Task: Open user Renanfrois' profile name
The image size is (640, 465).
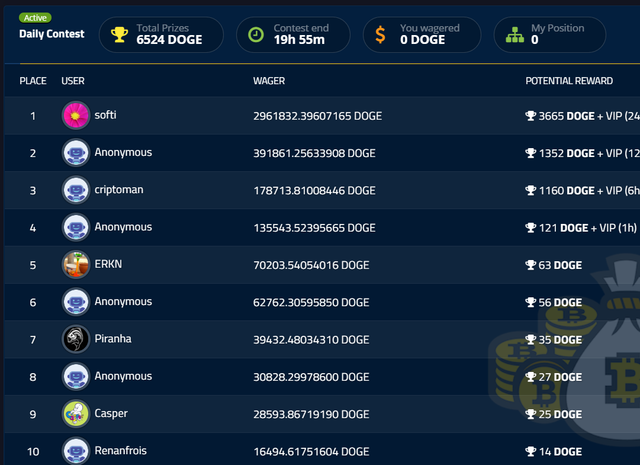Action: coord(120,451)
